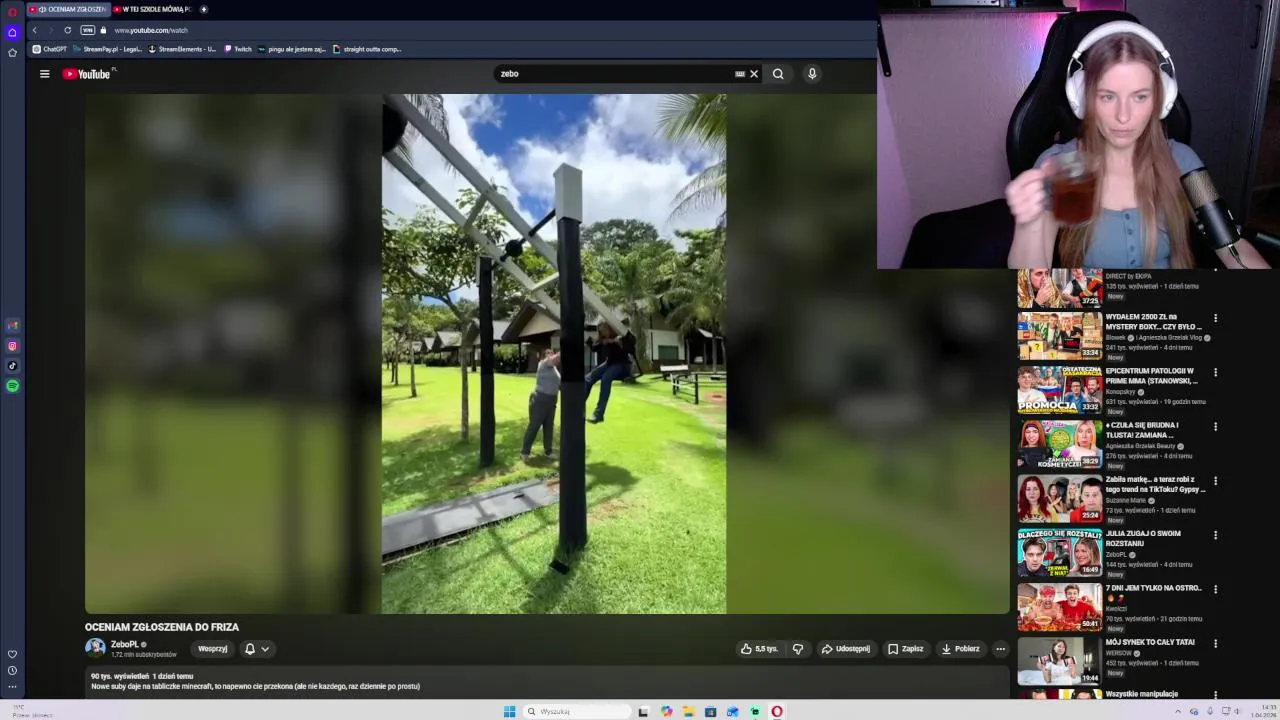Open options for Zabiła matkę video
This screenshot has width=1280, height=720.
pyautogui.click(x=1216, y=481)
